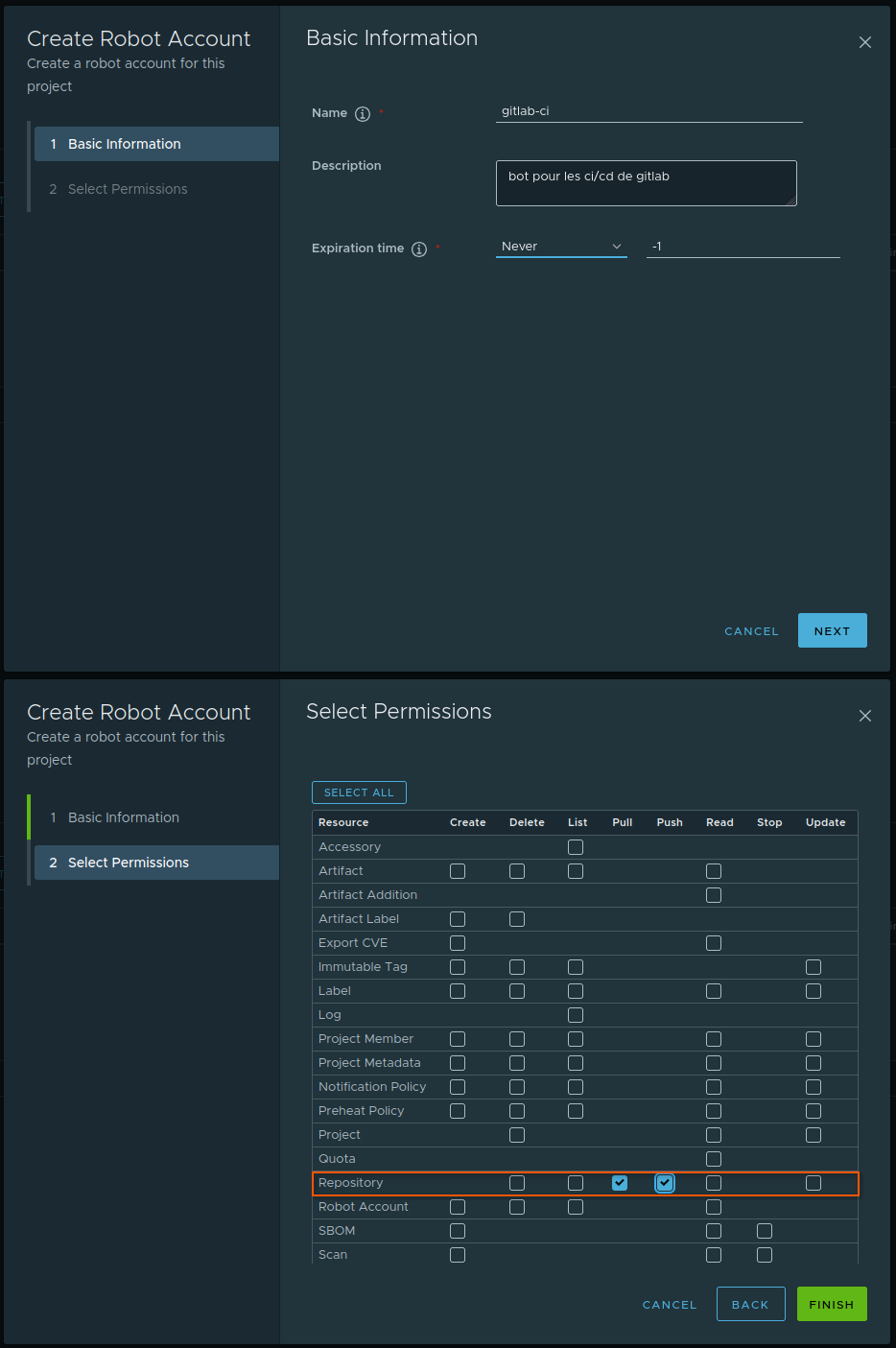
Task: Go Back from Select Permissions
Action: pyautogui.click(x=750, y=1304)
